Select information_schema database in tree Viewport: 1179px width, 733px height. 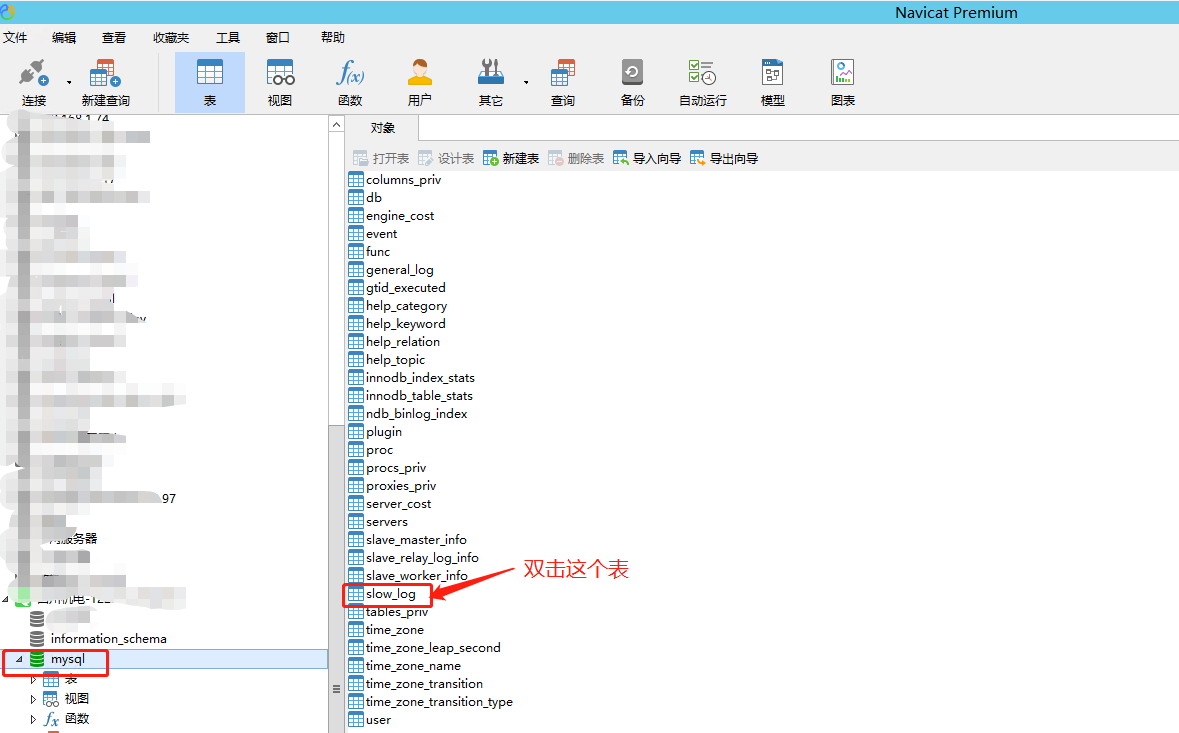108,639
